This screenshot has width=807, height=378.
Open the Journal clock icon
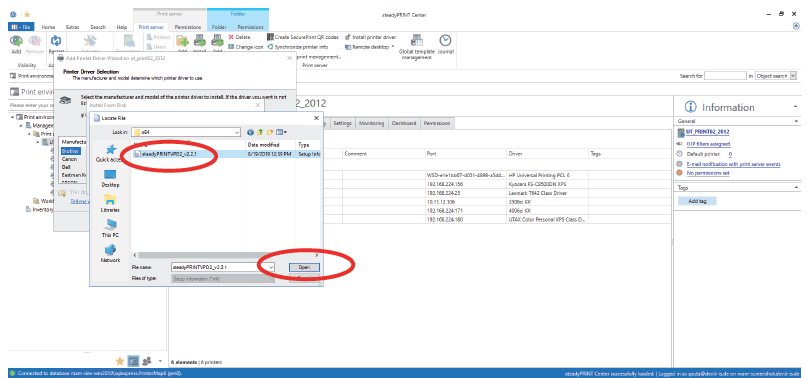click(445, 40)
